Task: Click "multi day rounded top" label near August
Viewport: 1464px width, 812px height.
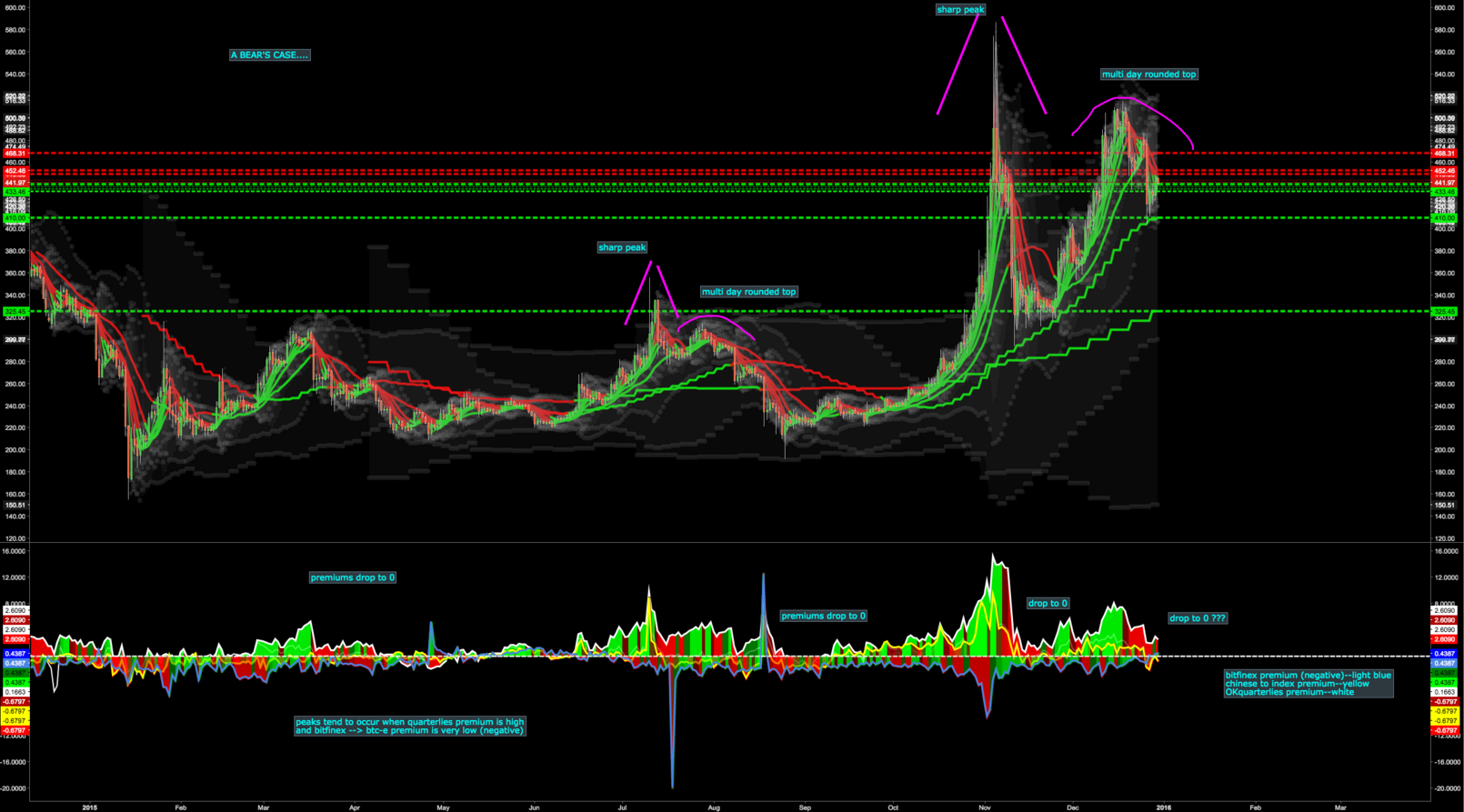Action: (748, 292)
